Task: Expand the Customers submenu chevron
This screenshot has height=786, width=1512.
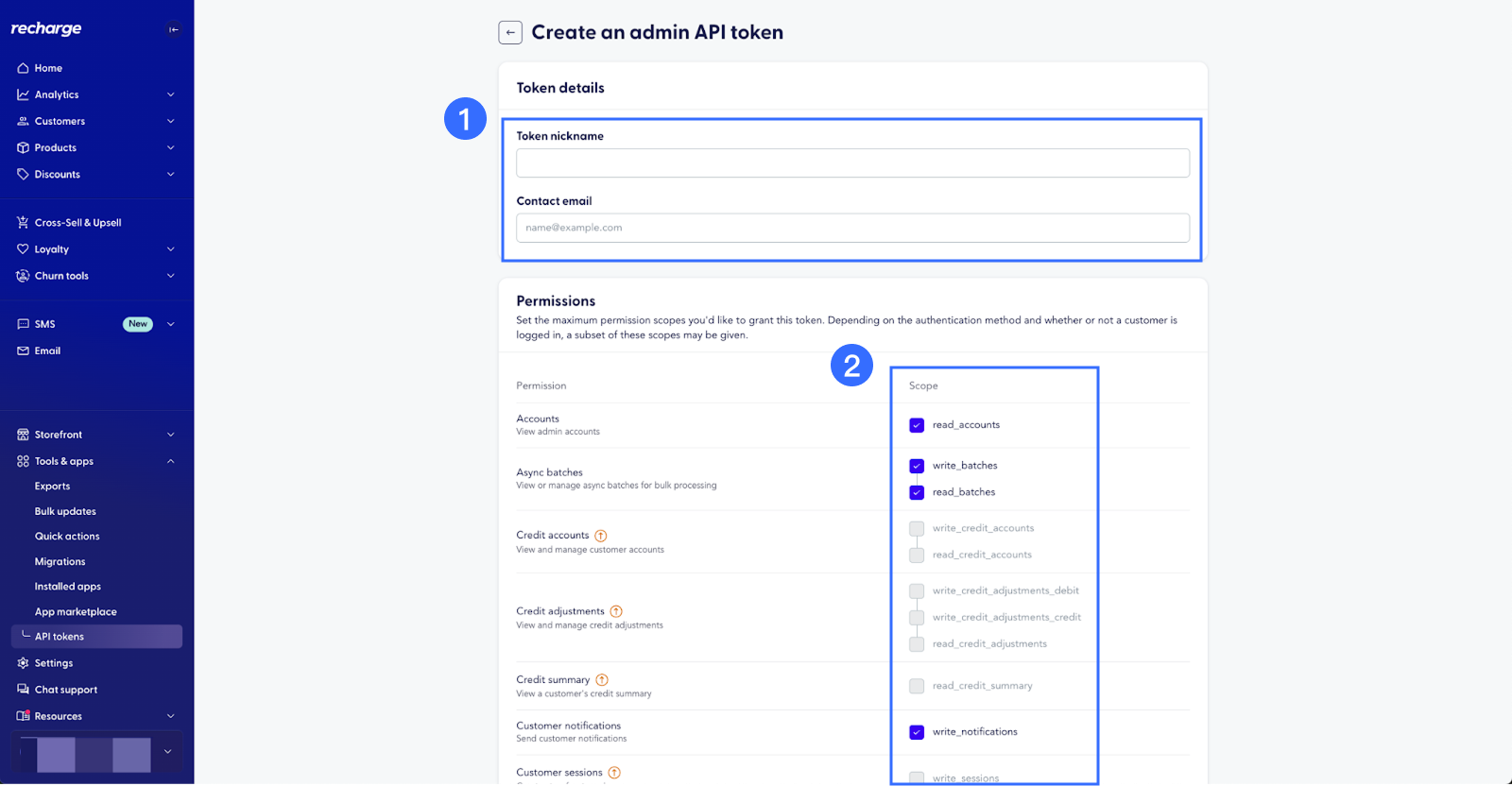Action: tap(171, 121)
